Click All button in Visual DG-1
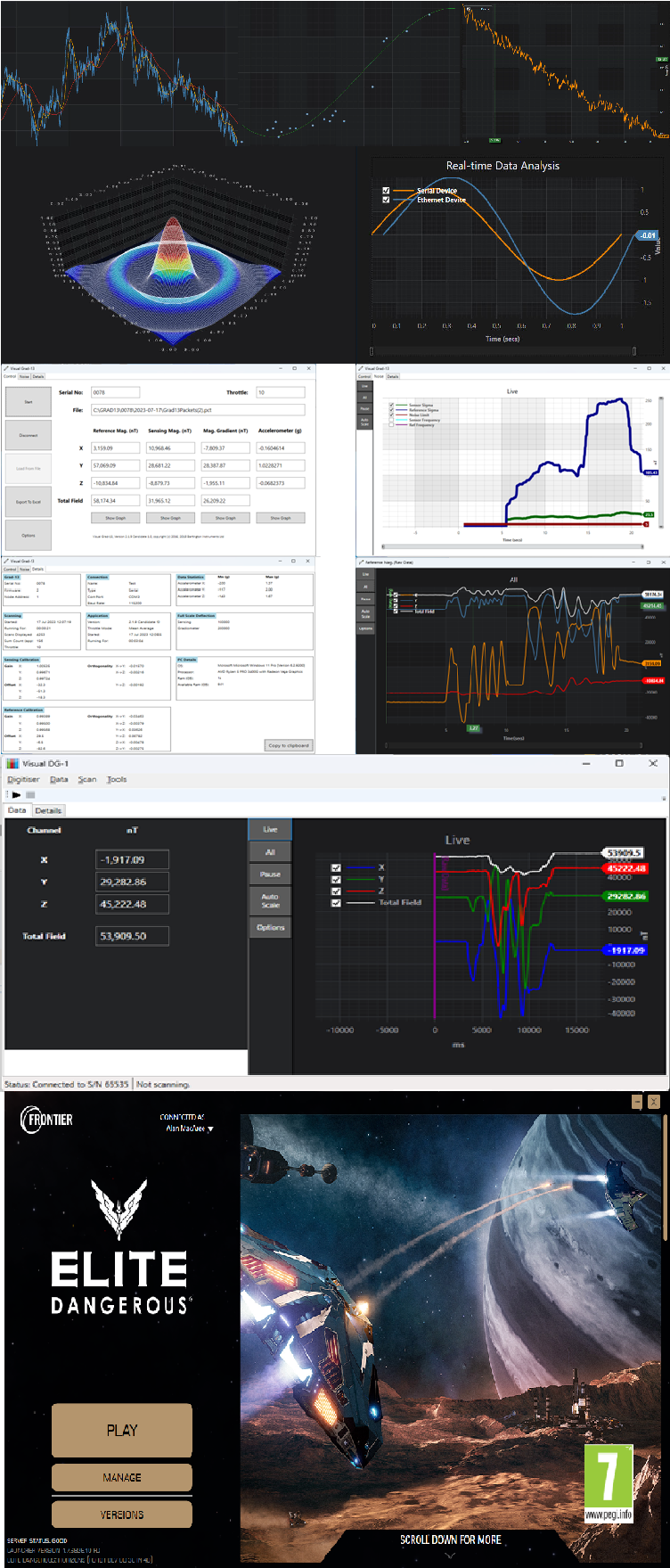The width and height of the screenshot is (670, 1568). coord(270,852)
